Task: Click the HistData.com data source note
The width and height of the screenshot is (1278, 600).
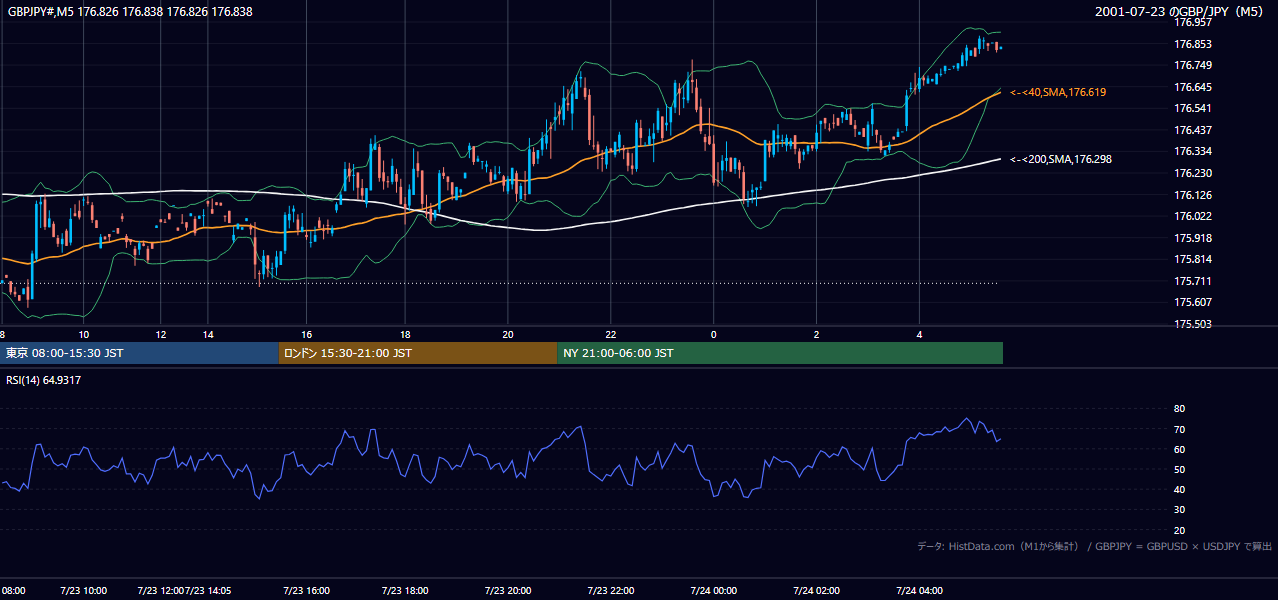Action: pyautogui.click(x=1095, y=546)
